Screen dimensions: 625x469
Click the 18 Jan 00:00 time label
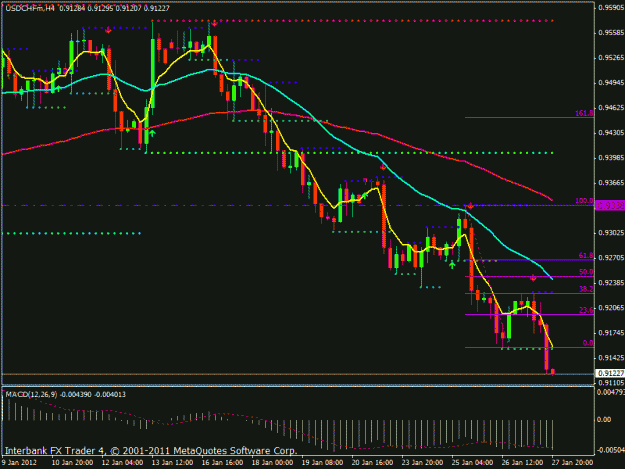[x=272, y=463]
